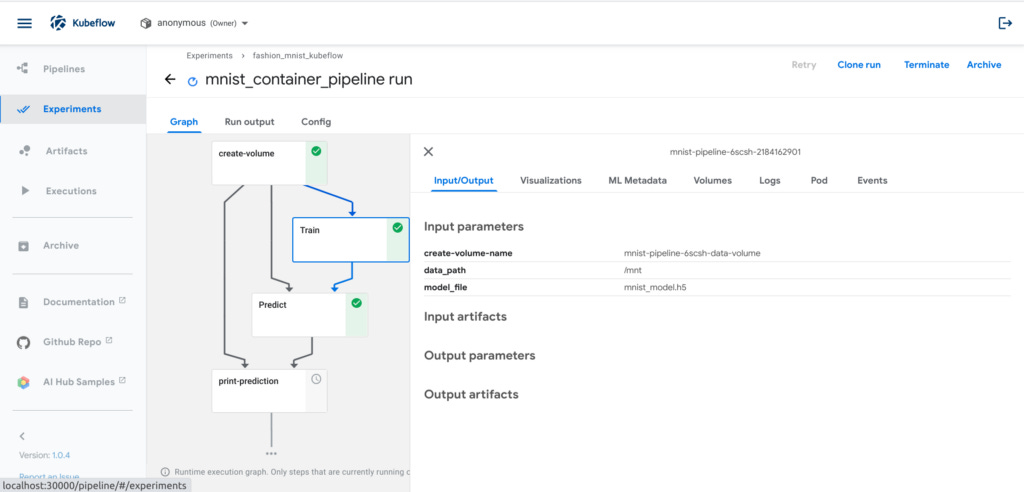This screenshot has height=492, width=1024.
Task: Click the data_path parameter label
Action: coord(445,270)
